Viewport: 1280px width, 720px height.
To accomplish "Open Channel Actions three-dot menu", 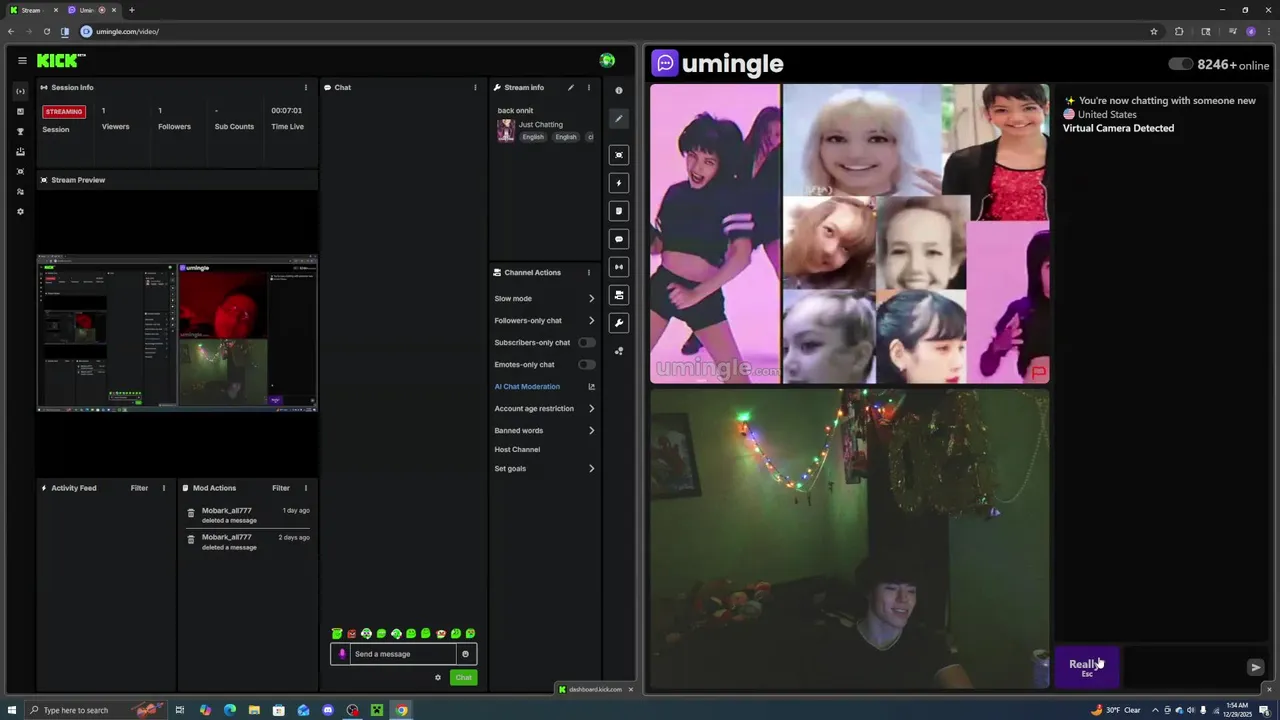I will [x=588, y=272].
